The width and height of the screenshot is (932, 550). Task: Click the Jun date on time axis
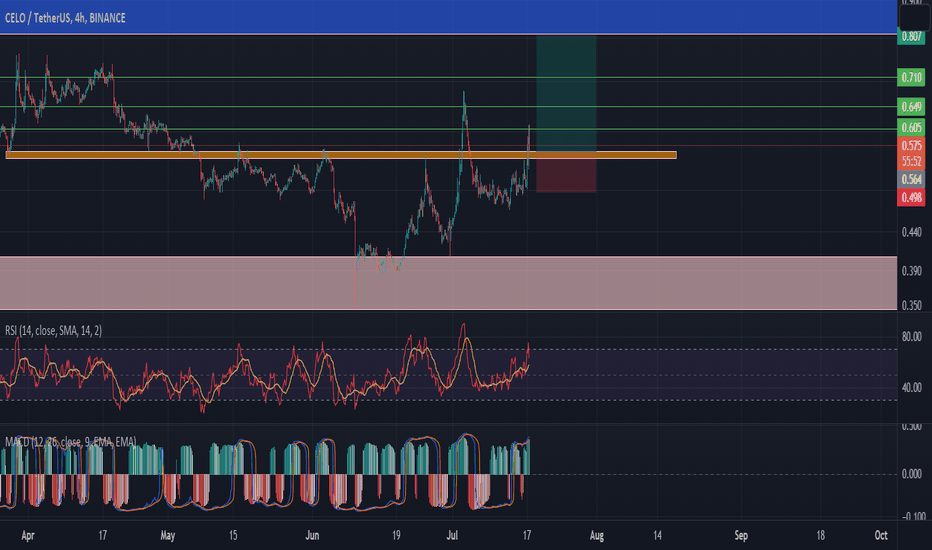(x=312, y=536)
